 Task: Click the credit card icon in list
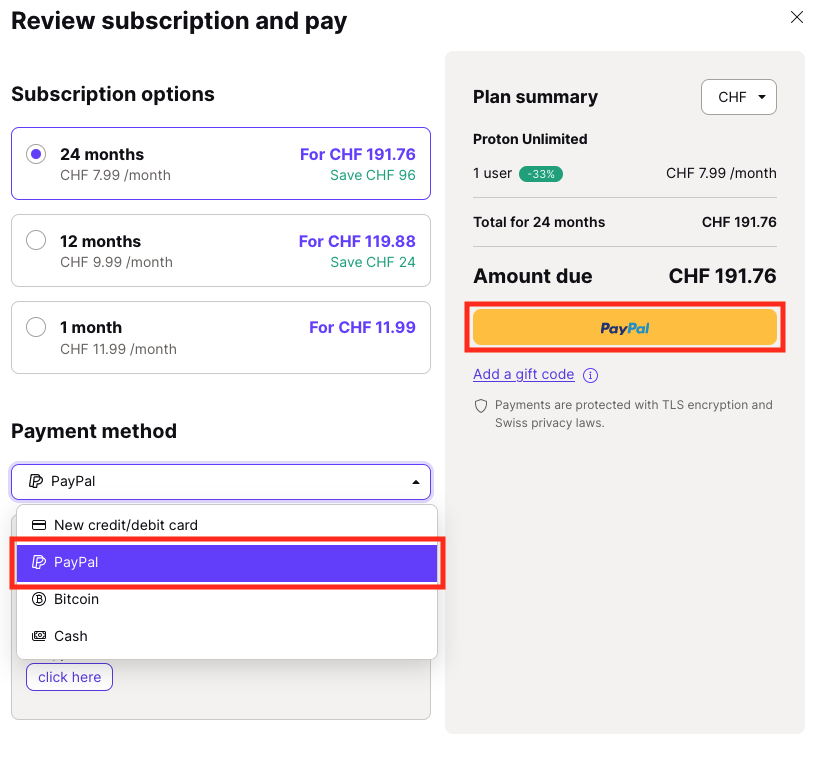[39, 525]
